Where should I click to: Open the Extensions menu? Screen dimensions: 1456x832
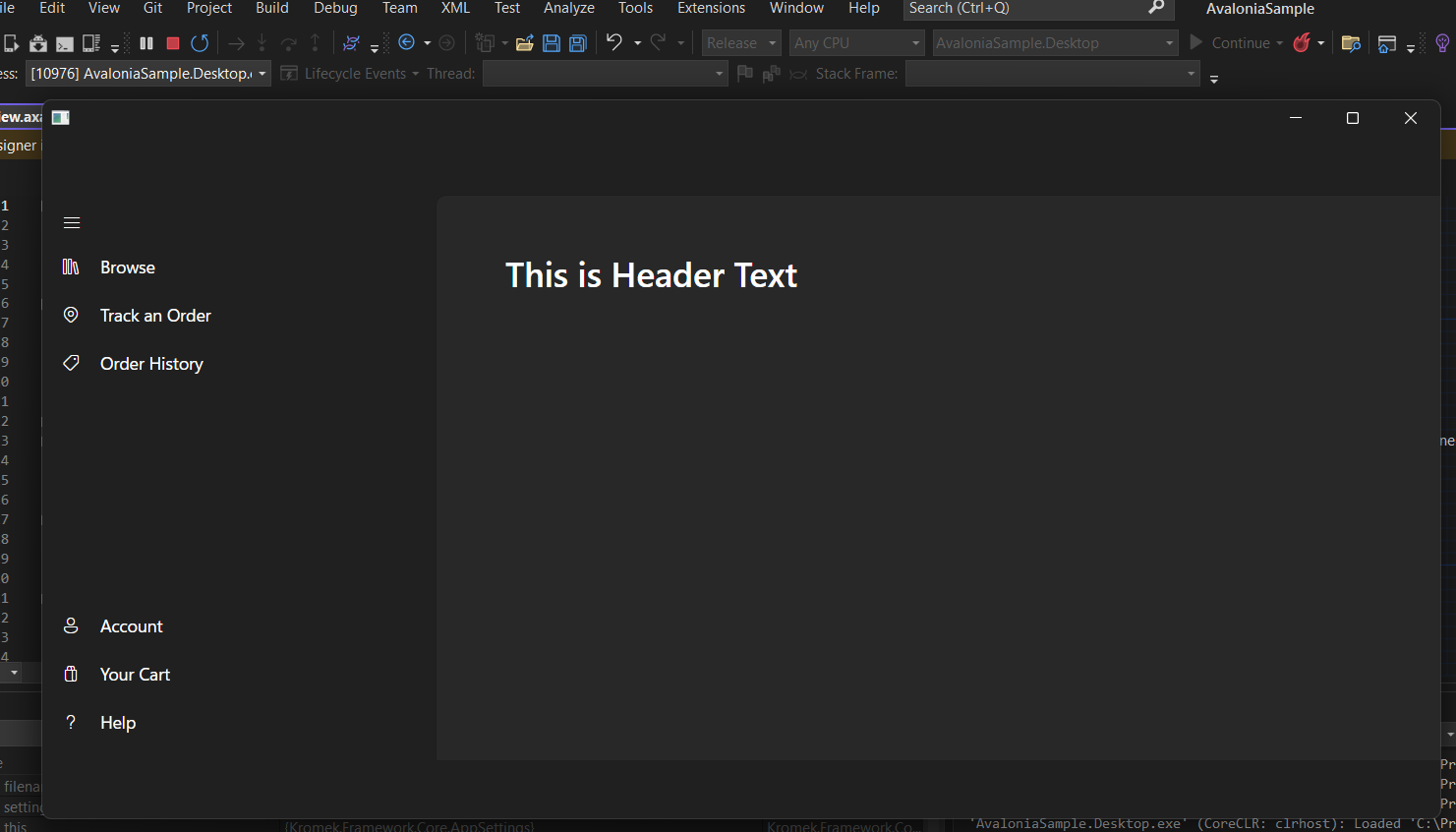point(711,8)
